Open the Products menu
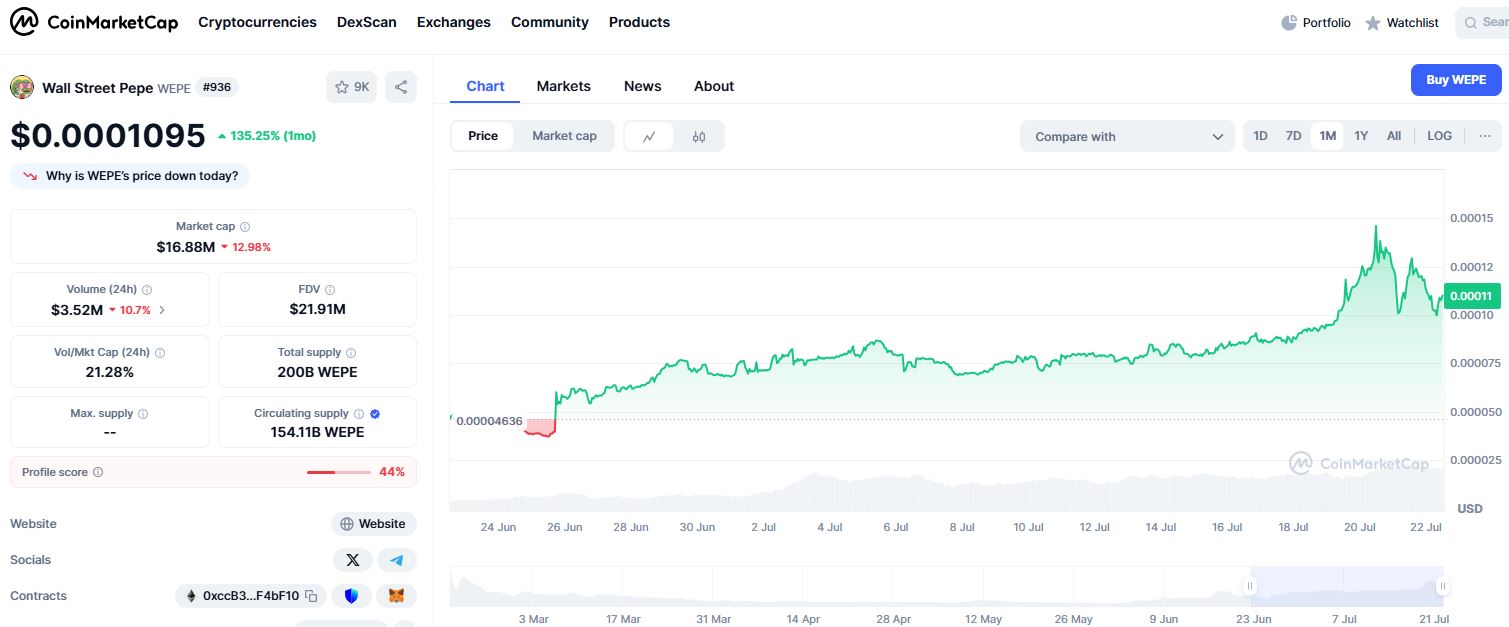This screenshot has height=627, width=1509. pyautogui.click(x=639, y=22)
